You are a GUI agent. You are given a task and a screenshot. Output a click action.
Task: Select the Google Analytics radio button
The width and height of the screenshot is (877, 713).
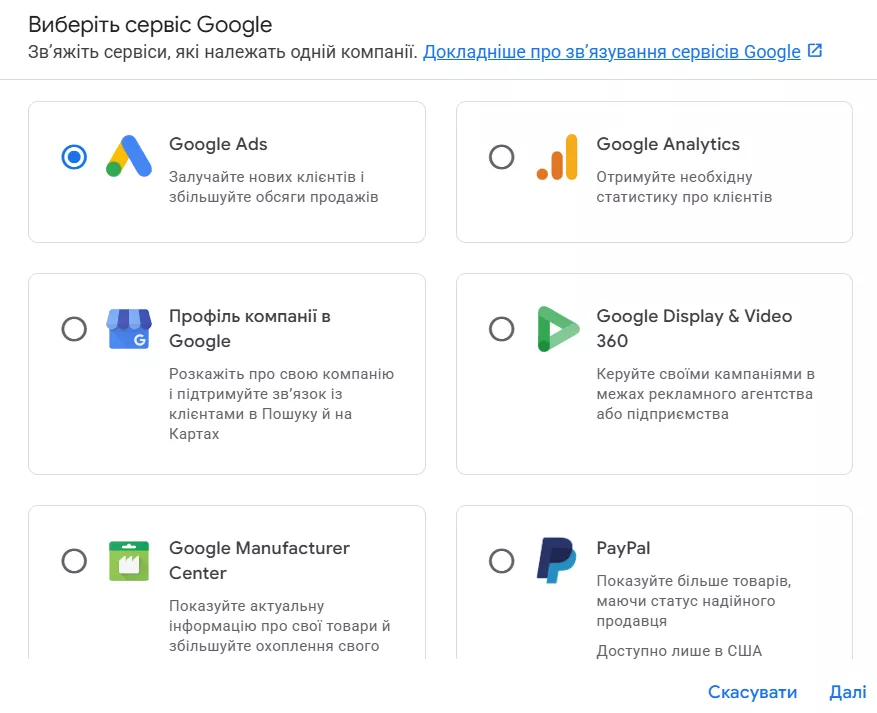[502, 157]
